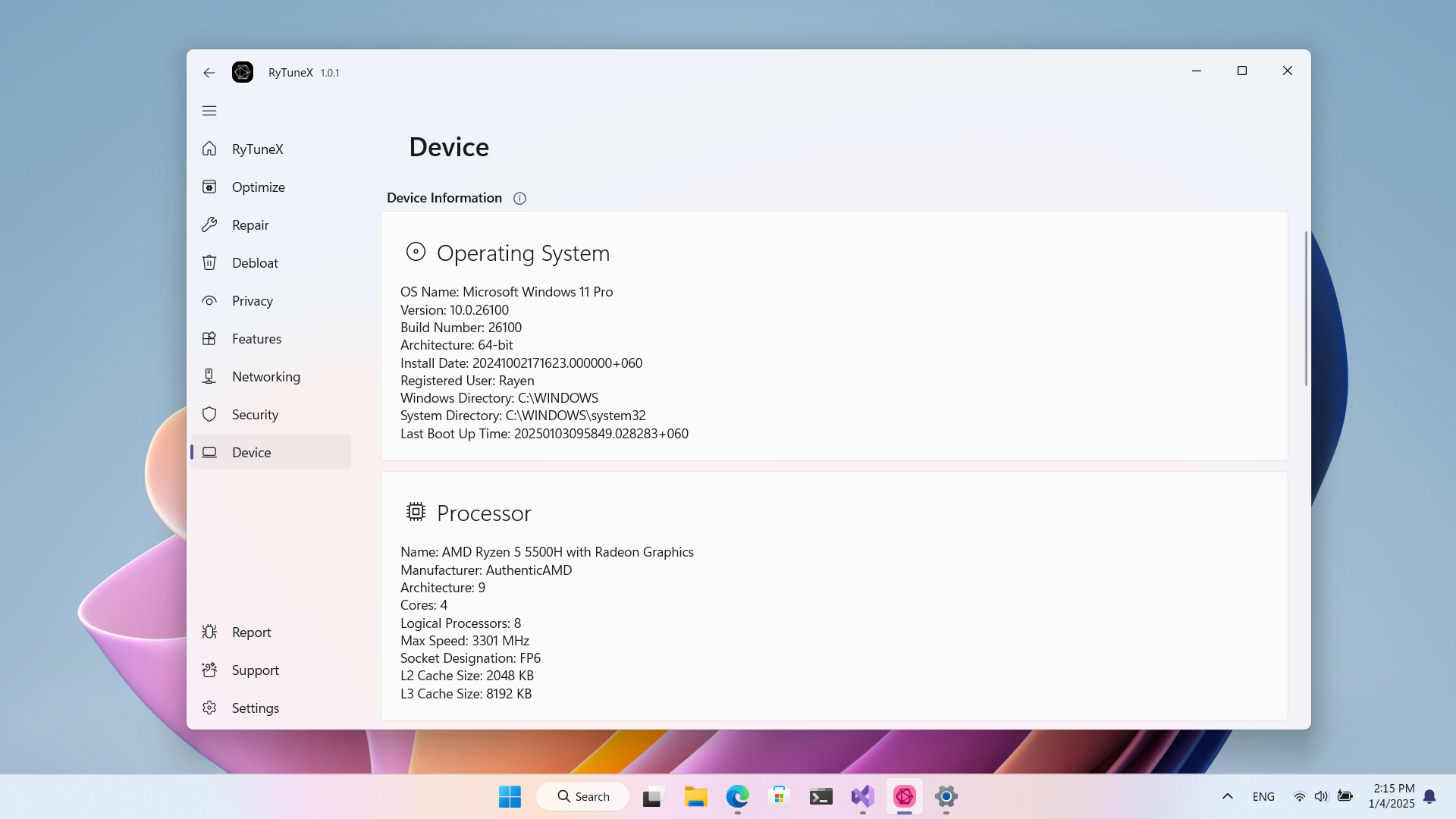Click 'Socket Designation: FP6' line
This screenshot has width=1456, height=819.
coord(470,658)
